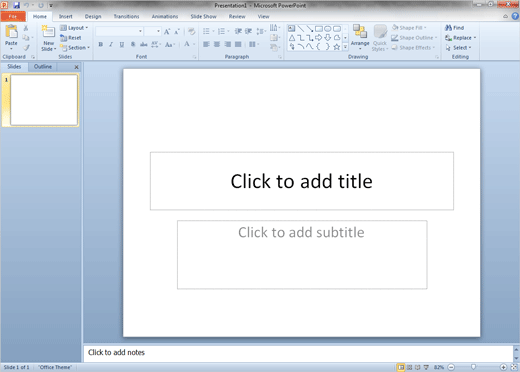Open the Design ribbon tab

pos(93,16)
